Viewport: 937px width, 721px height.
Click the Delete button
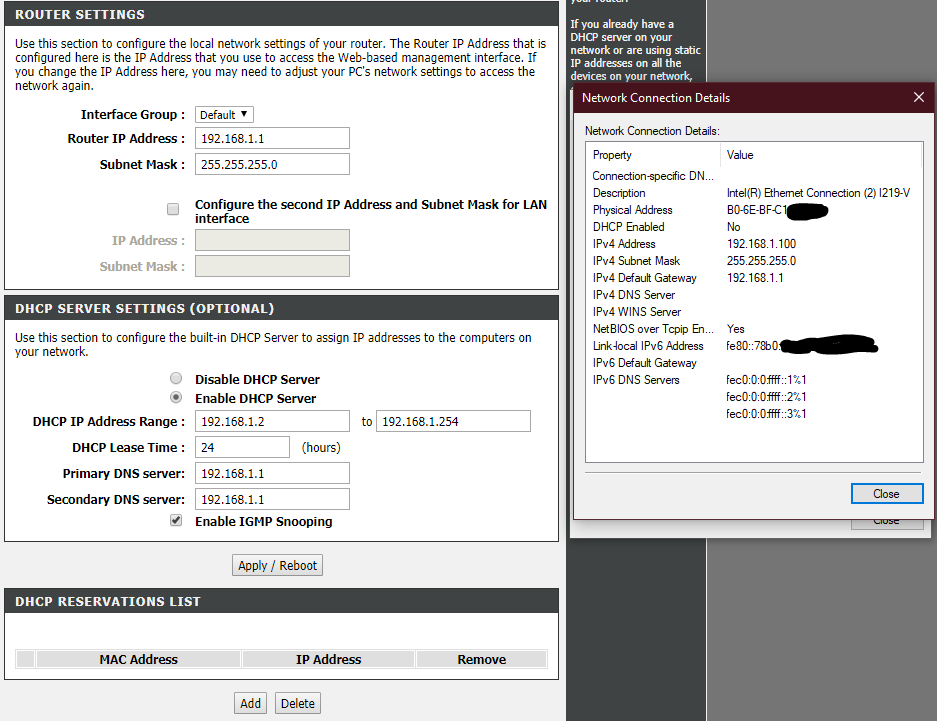coord(297,703)
